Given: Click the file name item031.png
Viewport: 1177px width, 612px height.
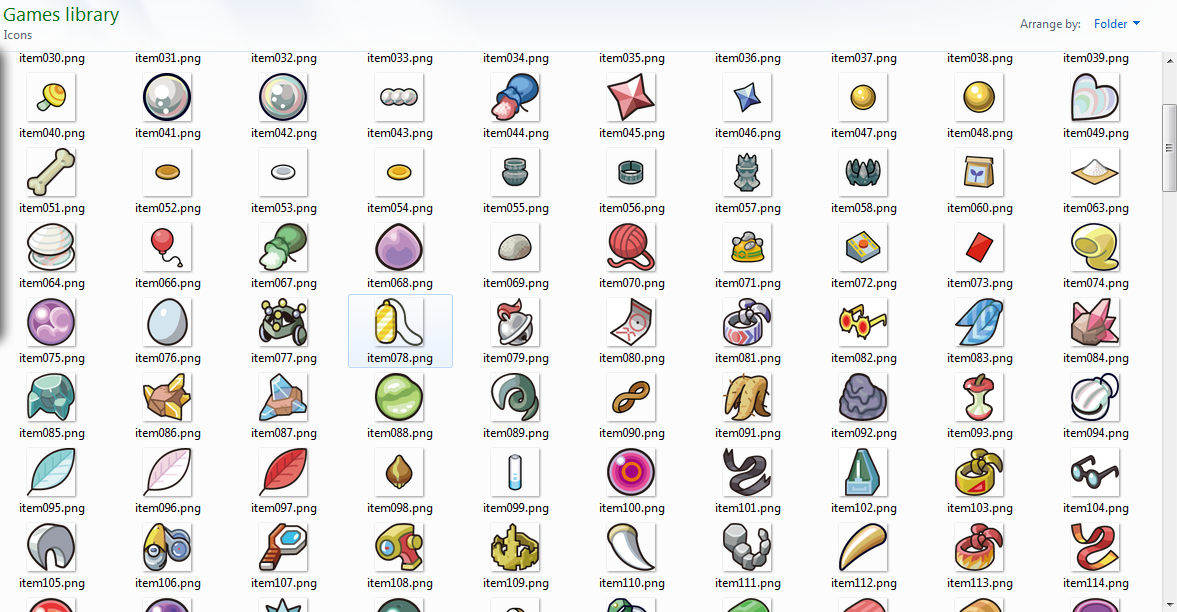Looking at the screenshot, I should coord(168,58).
